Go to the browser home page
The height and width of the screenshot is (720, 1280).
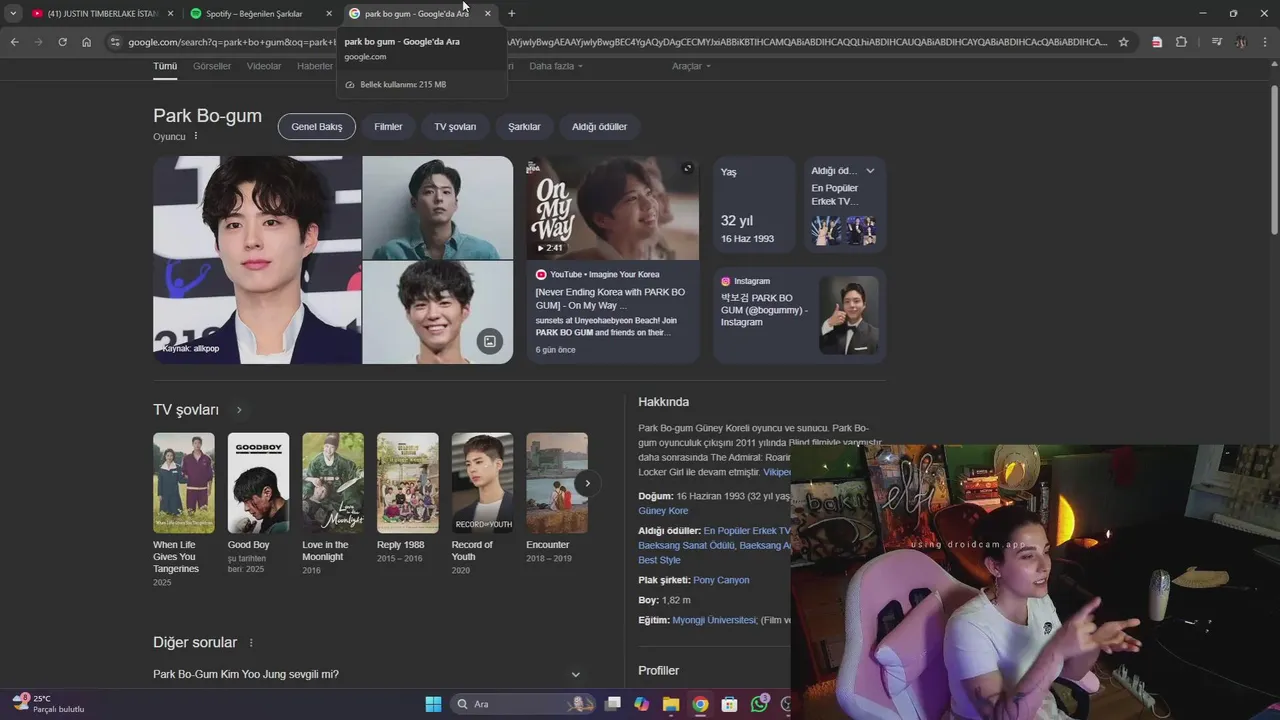(x=86, y=42)
